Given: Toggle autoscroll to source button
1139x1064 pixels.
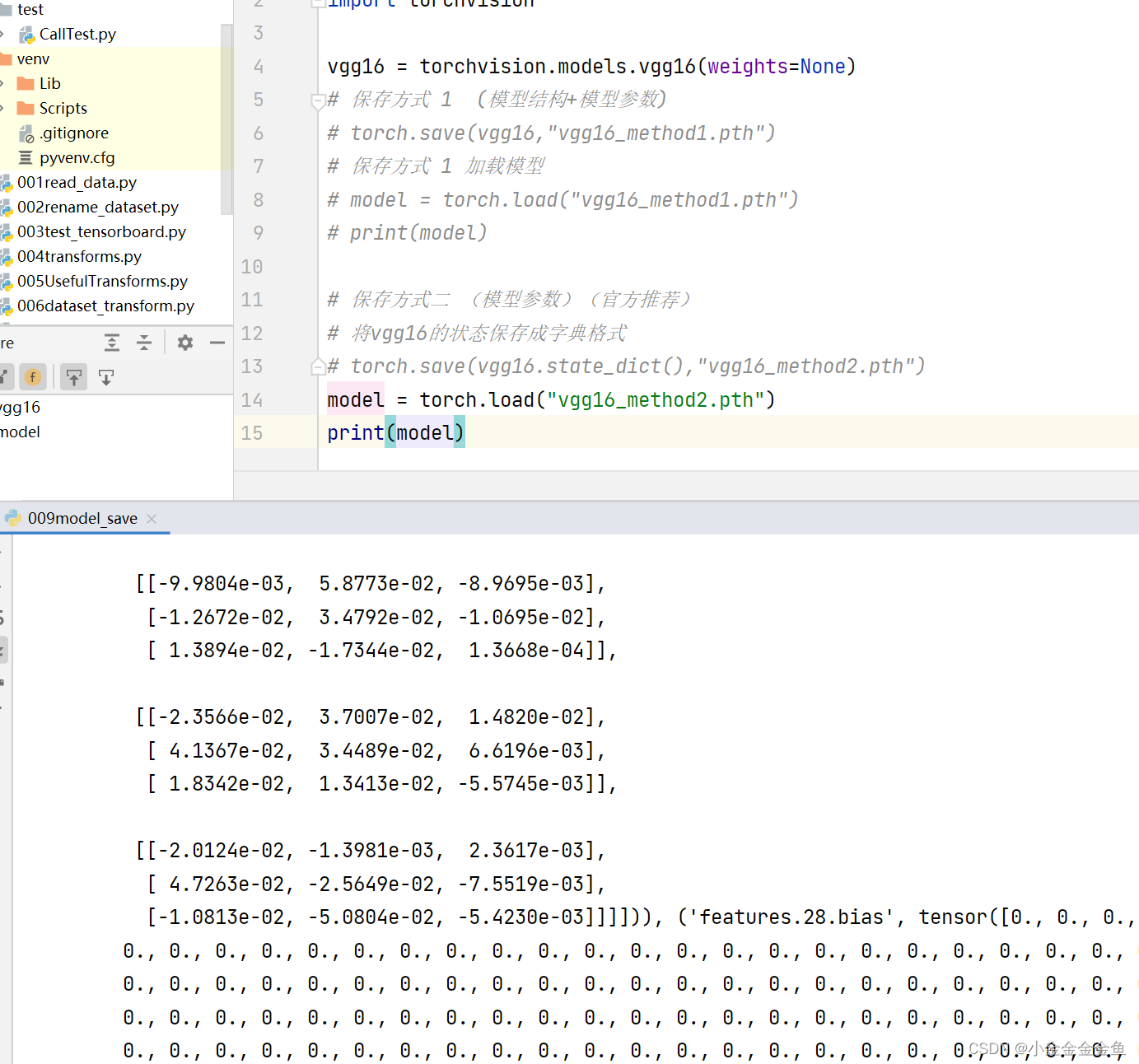Looking at the screenshot, I should point(74,377).
